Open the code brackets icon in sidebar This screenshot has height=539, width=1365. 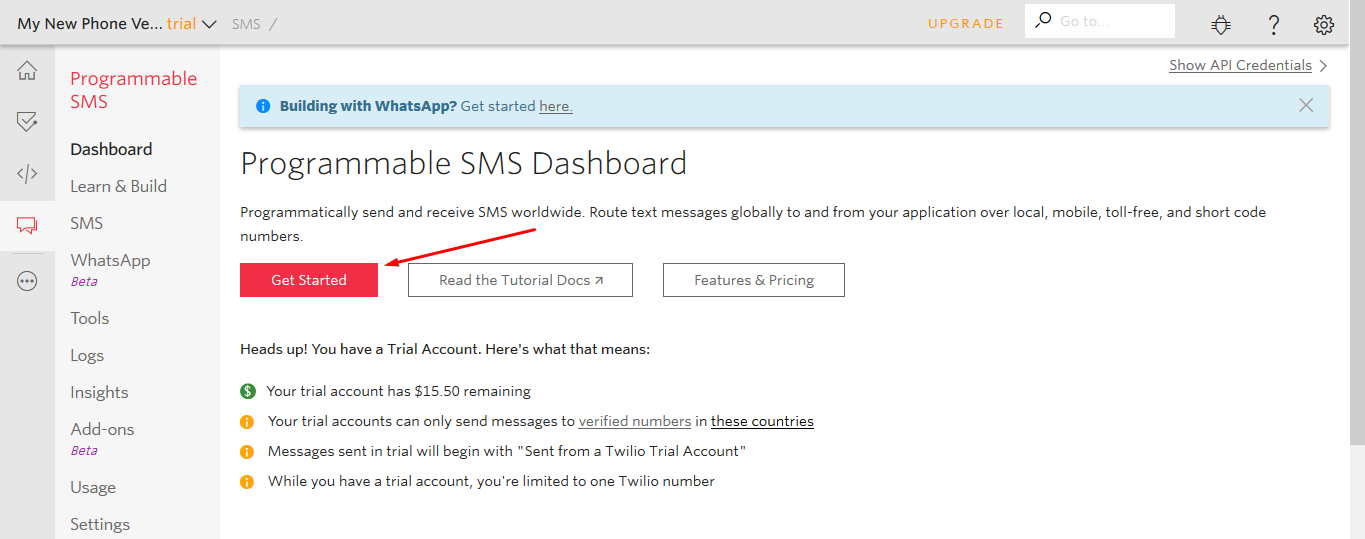click(27, 173)
